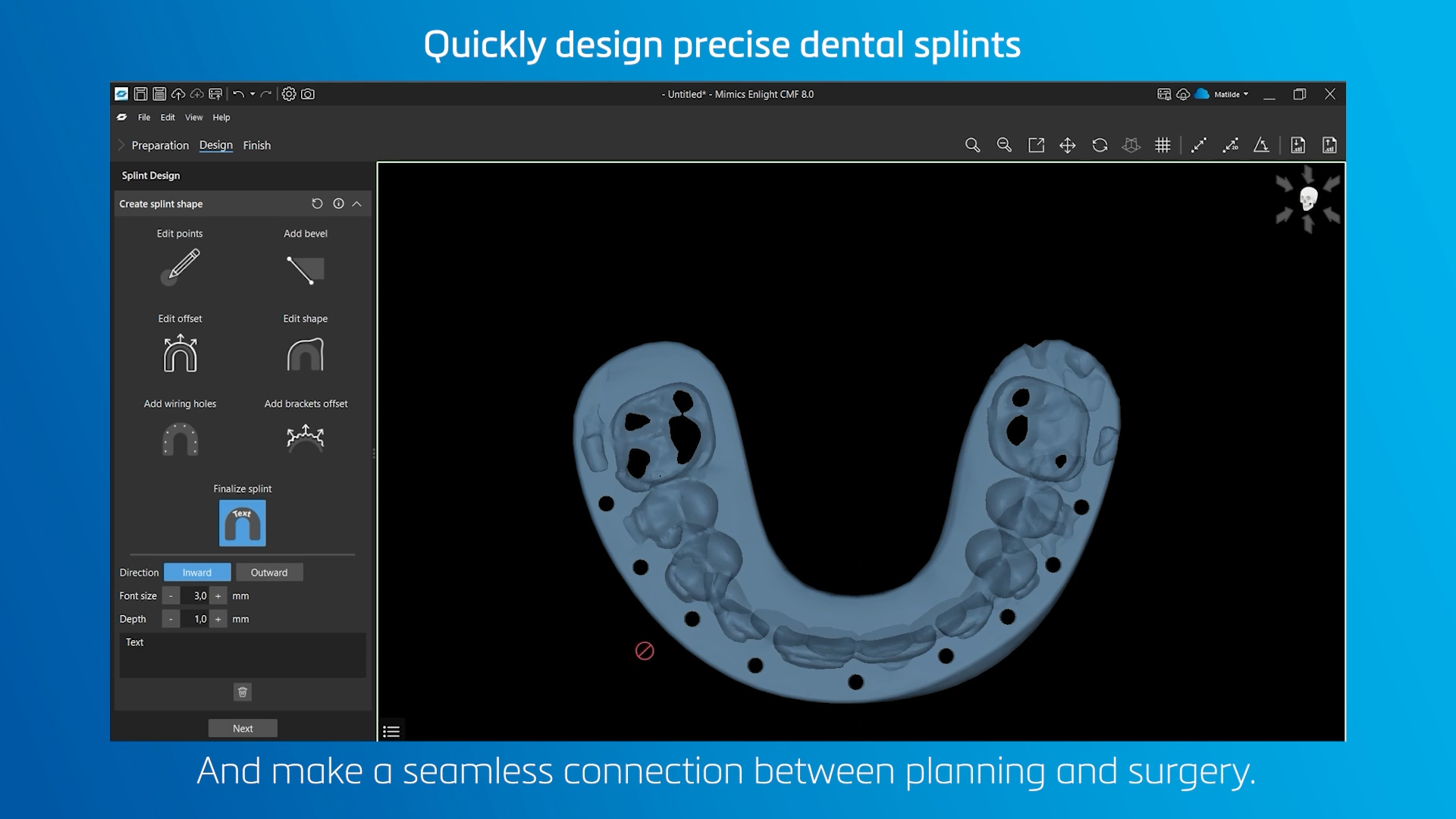Increase font size with plus stepper

click(x=218, y=596)
